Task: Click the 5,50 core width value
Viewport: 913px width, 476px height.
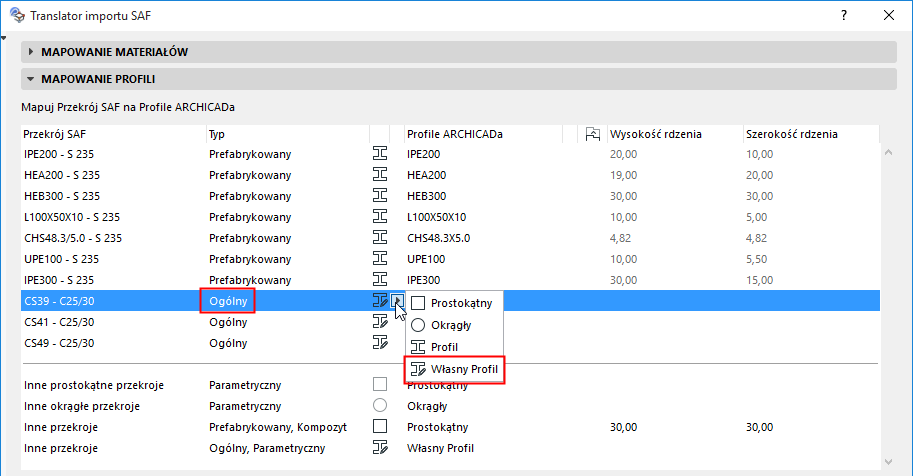Action: click(x=756, y=259)
